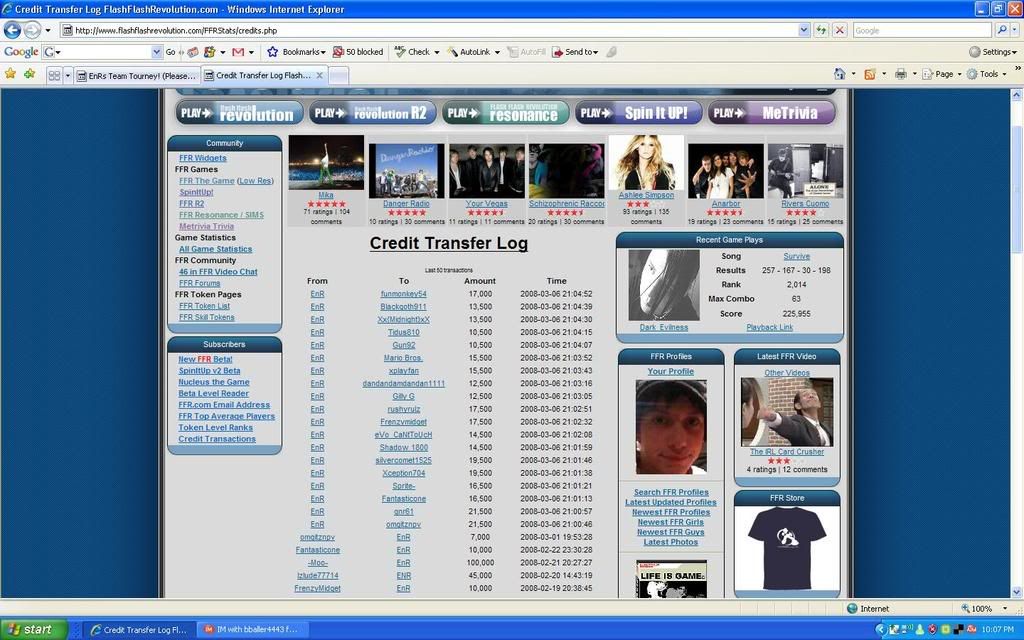Image resolution: width=1024 pixels, height=640 pixels.
Task: Click the Print icon in command bar
Action: point(900,74)
